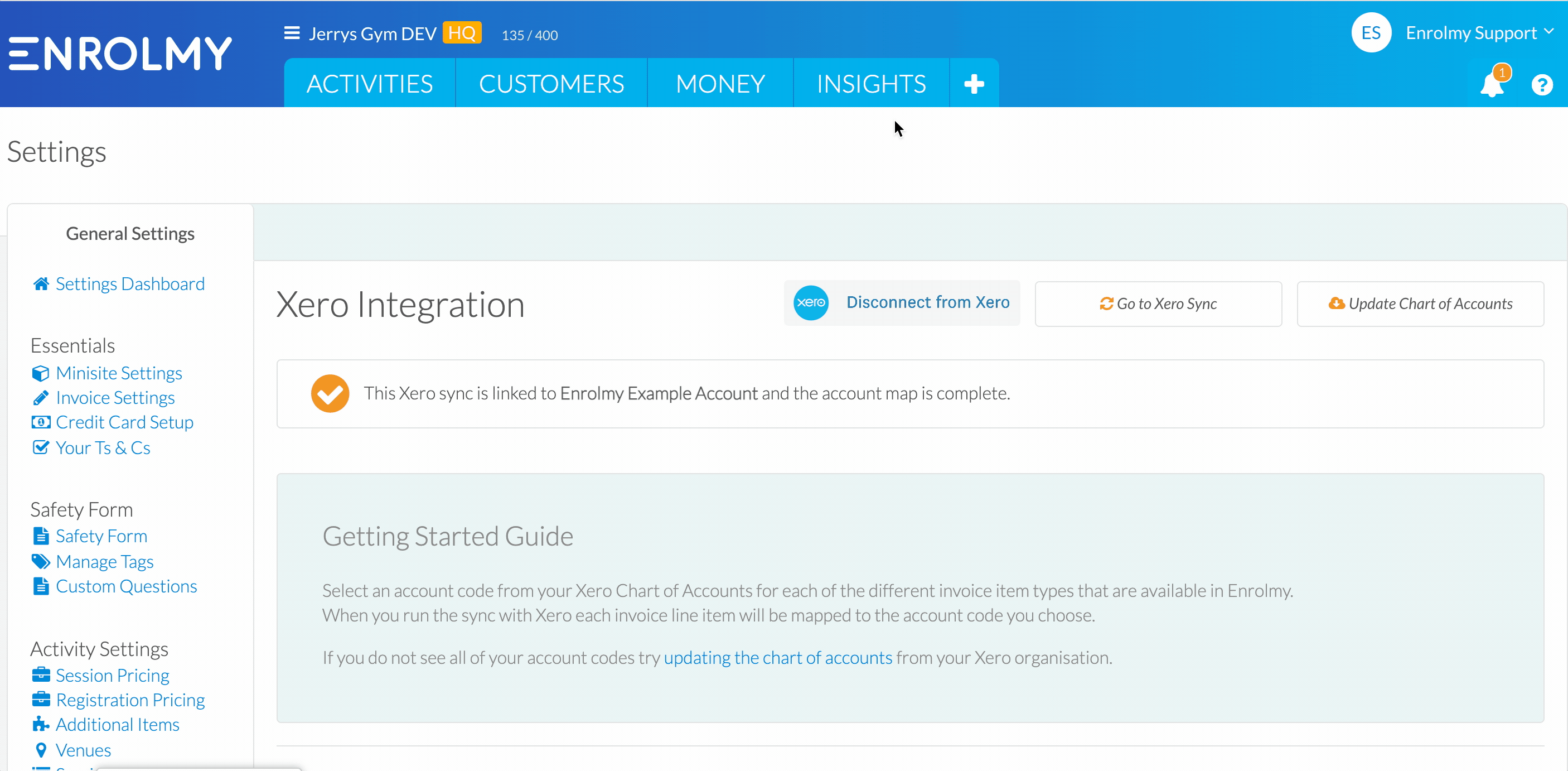
Task: Open Your Ts & Cs link
Action: tap(103, 447)
